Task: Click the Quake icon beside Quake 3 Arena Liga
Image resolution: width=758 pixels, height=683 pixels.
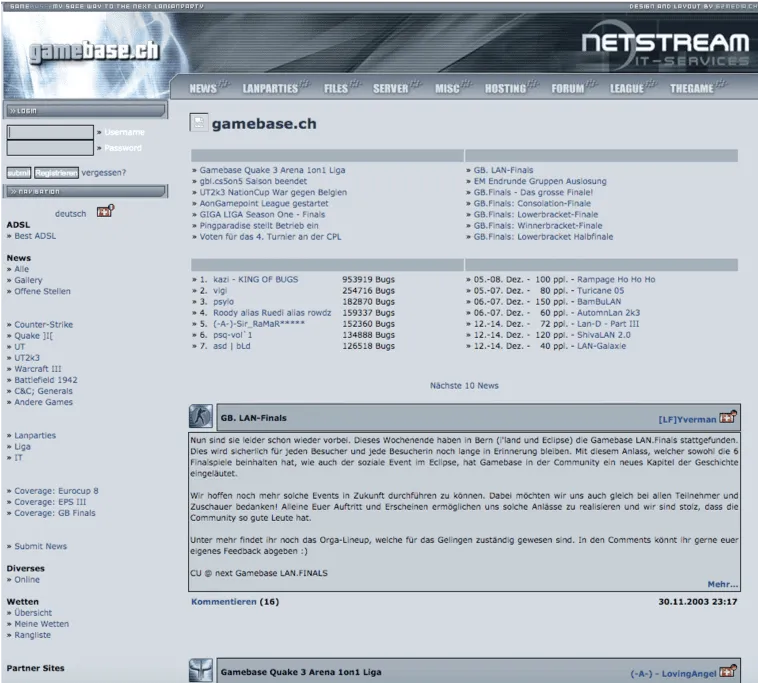Action: [x=201, y=670]
